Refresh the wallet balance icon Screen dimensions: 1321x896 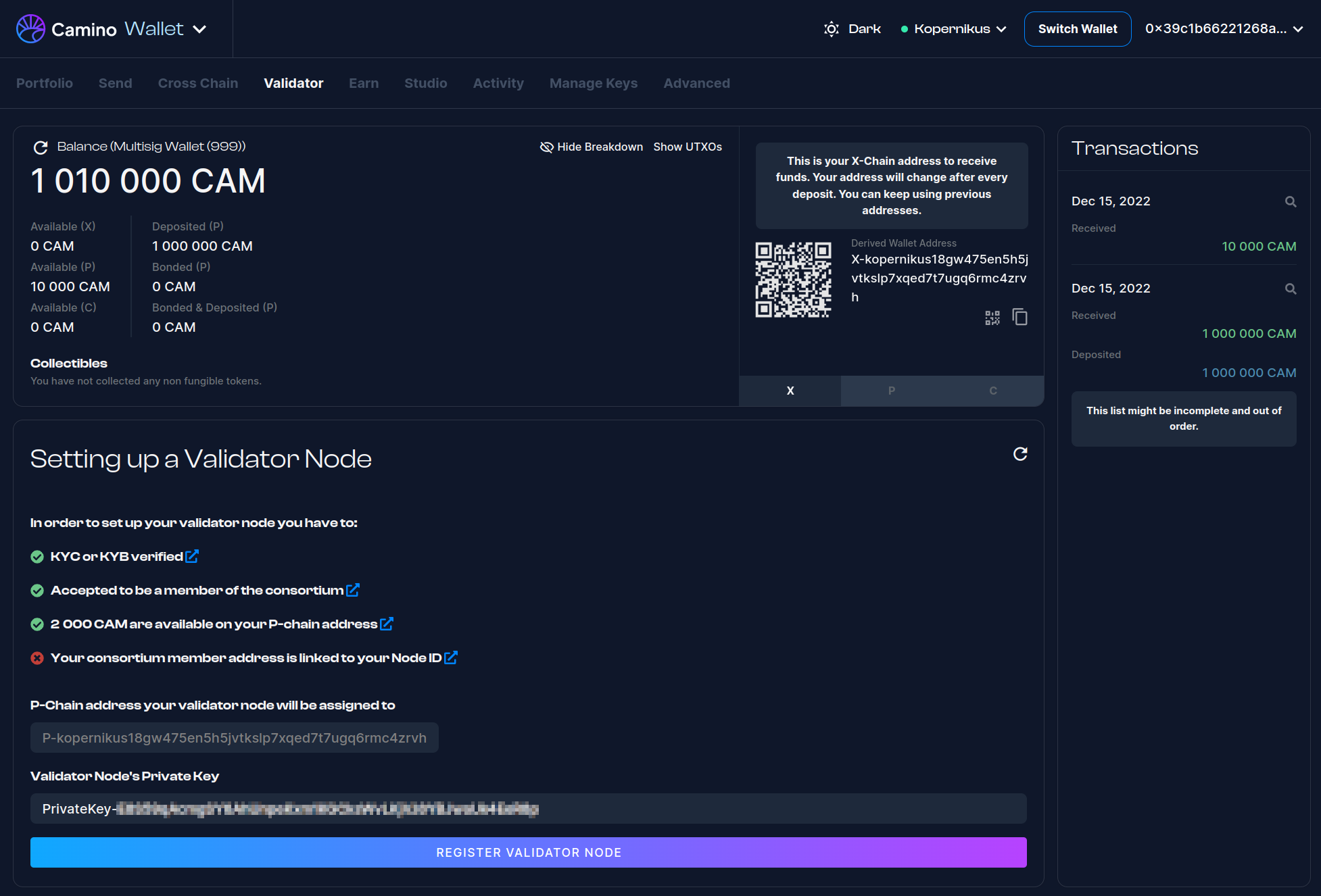[x=41, y=147]
